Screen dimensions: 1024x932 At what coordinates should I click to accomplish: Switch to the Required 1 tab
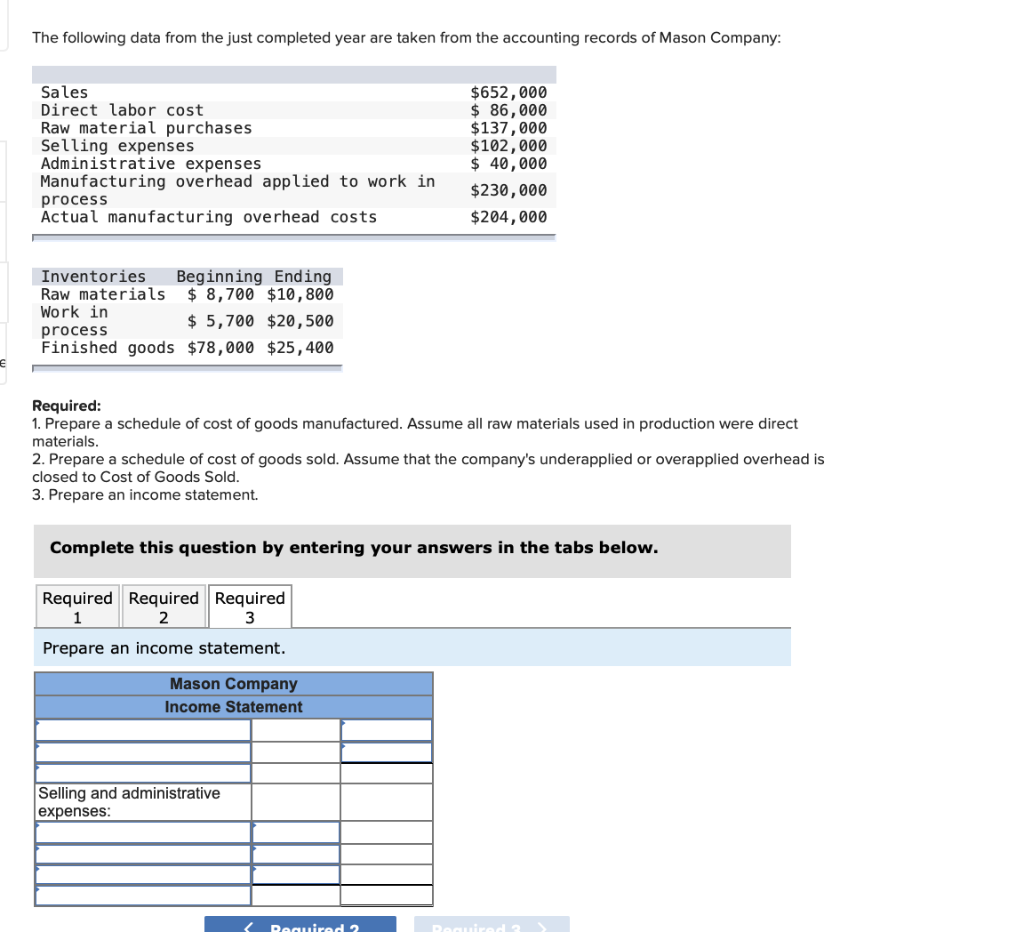click(78, 607)
